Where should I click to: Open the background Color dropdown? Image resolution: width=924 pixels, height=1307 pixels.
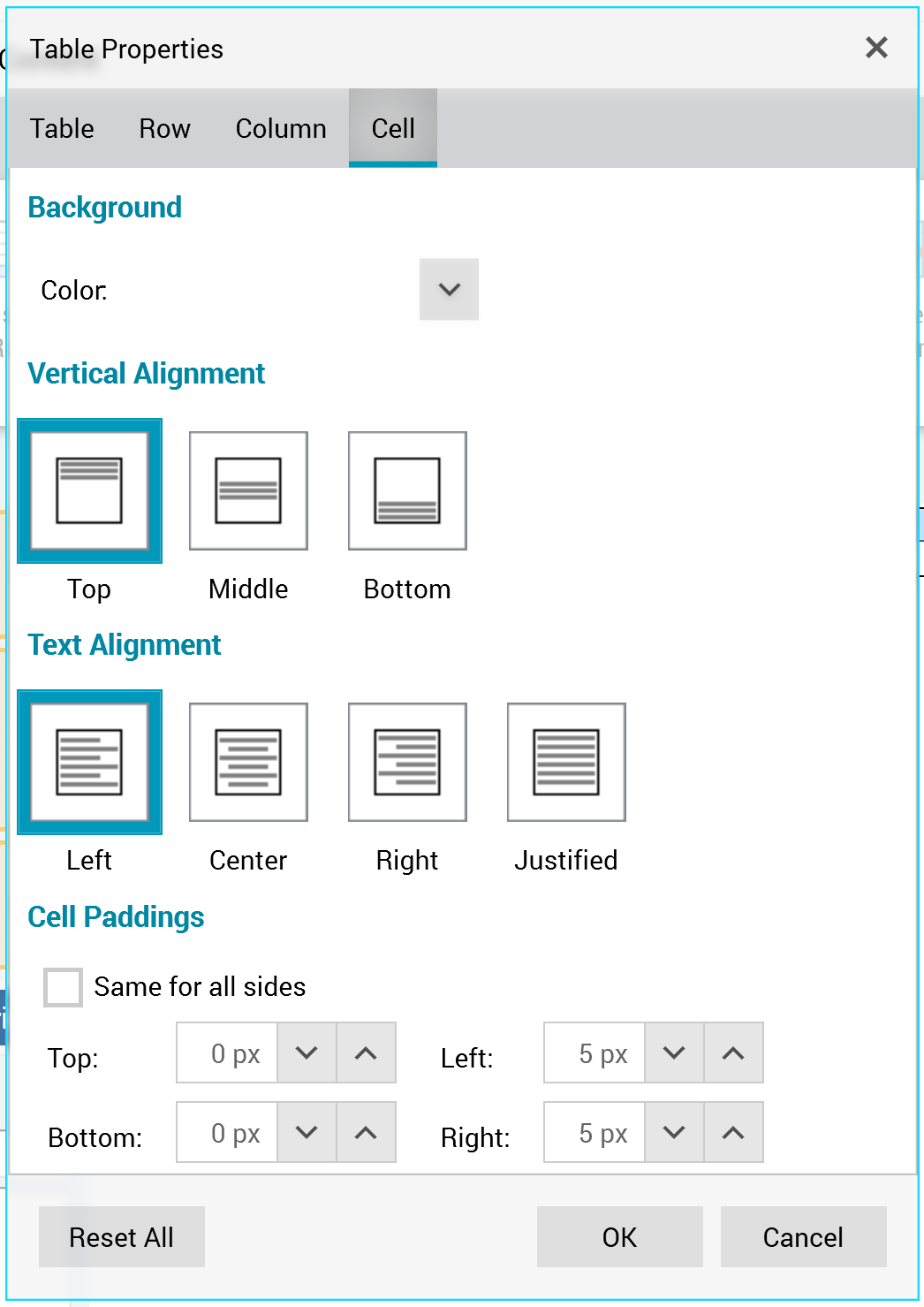(449, 289)
